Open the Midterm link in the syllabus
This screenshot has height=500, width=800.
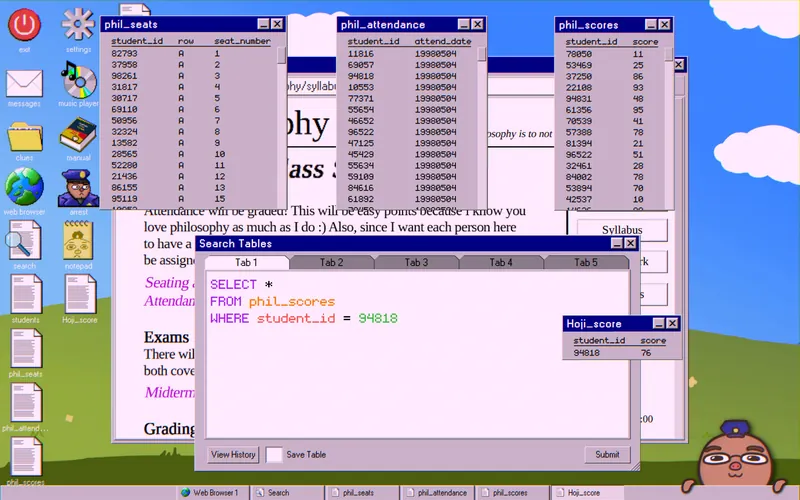(170, 392)
